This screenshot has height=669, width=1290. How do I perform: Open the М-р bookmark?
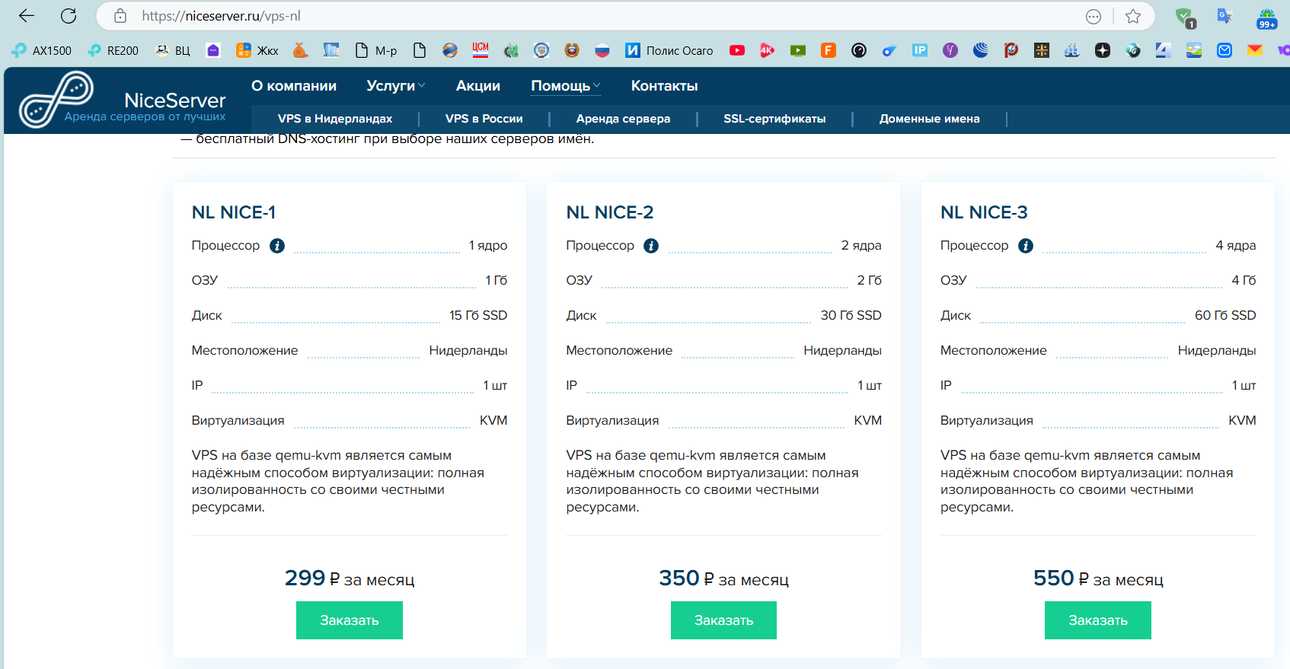coord(375,50)
